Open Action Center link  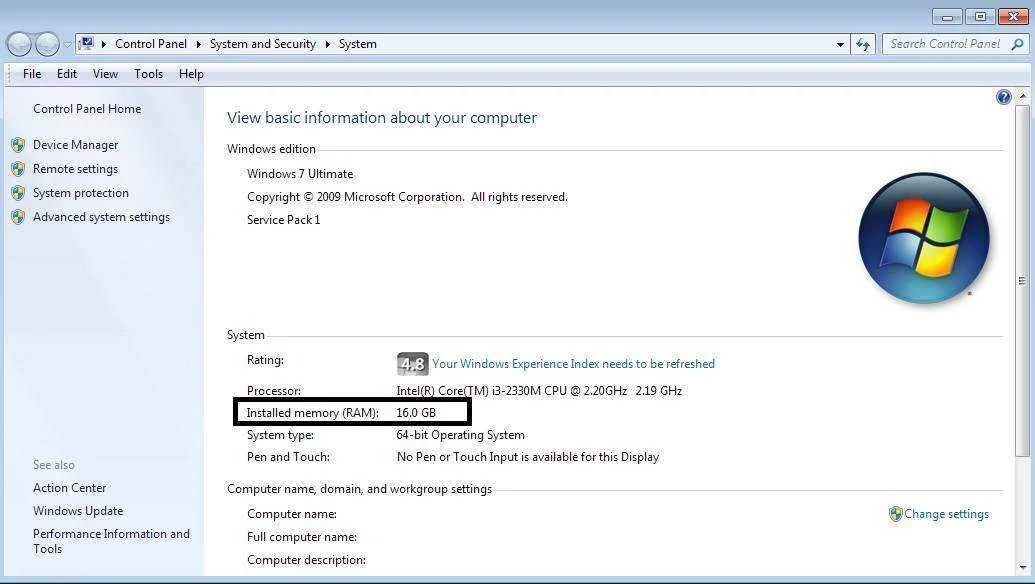click(x=69, y=488)
